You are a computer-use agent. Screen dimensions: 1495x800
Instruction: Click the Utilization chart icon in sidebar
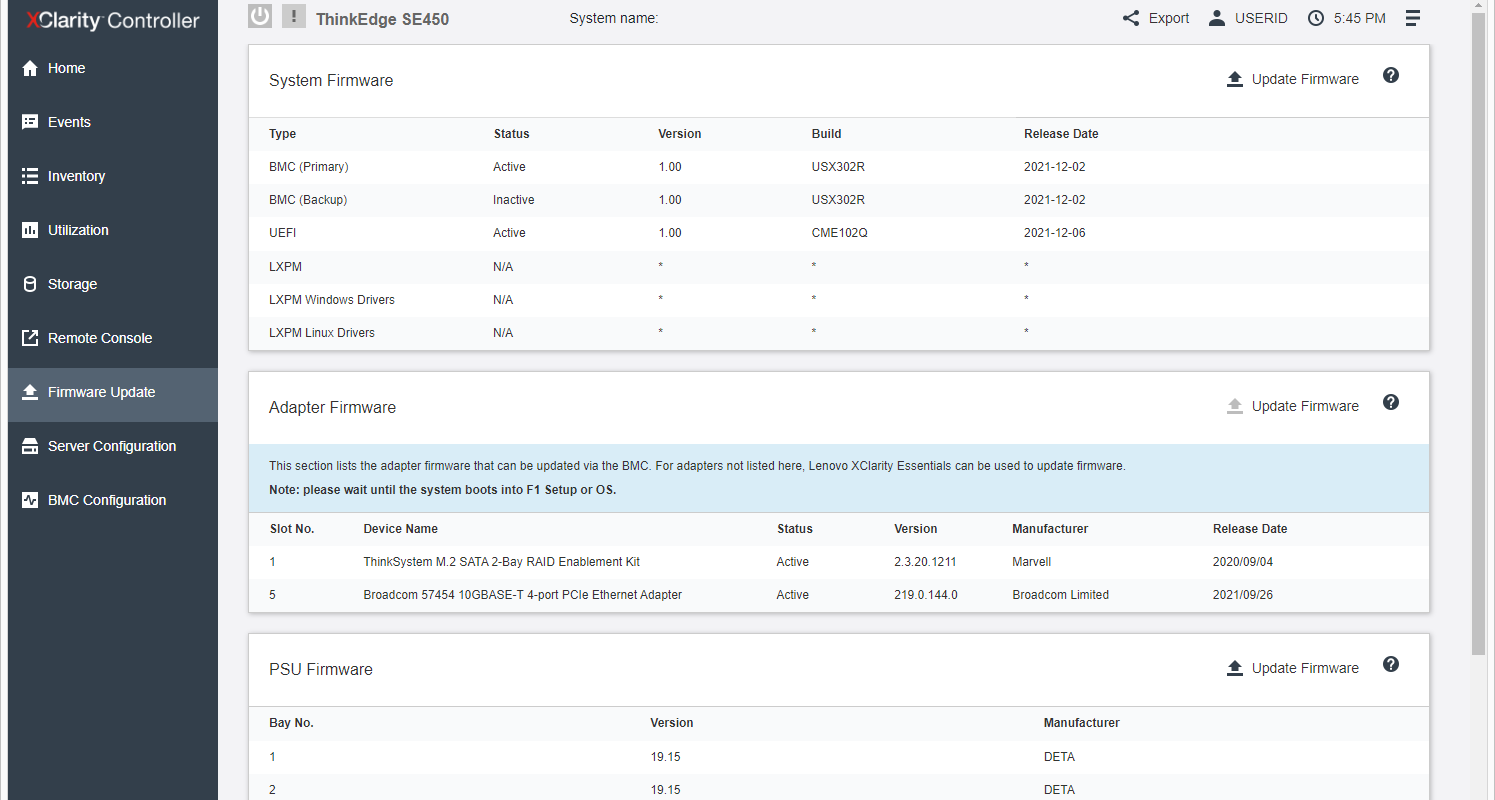[30, 230]
